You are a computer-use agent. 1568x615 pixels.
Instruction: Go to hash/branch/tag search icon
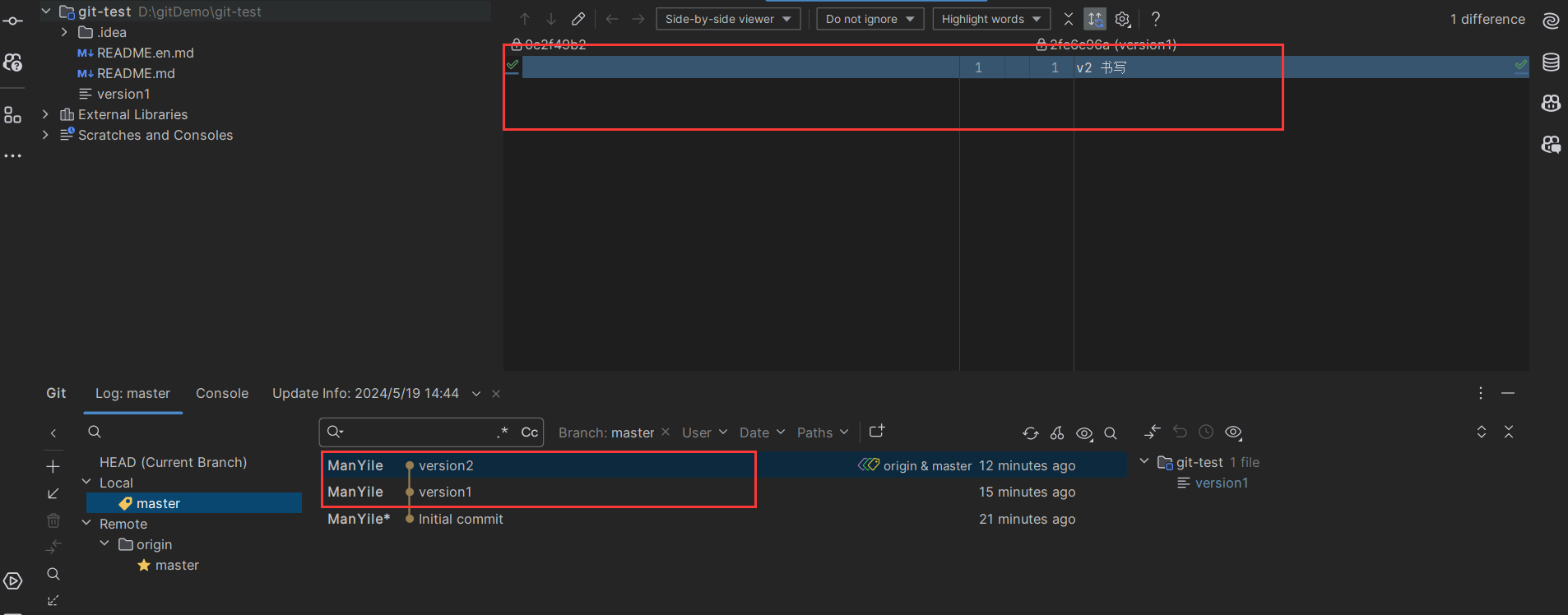pyautogui.click(x=1111, y=433)
